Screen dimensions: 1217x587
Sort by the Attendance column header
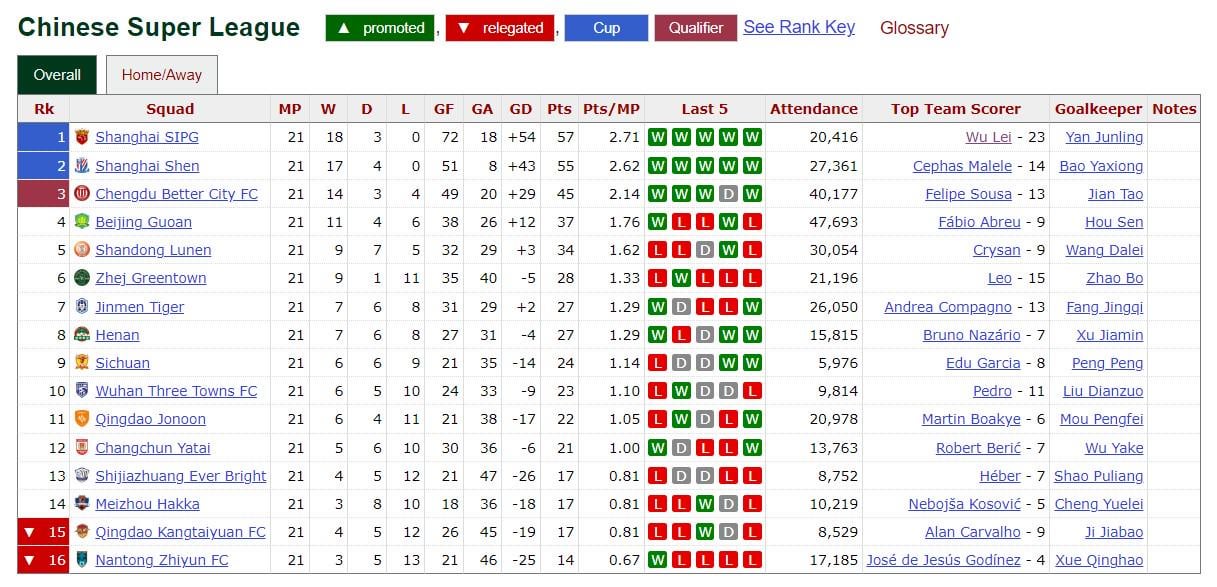pyautogui.click(x=813, y=109)
